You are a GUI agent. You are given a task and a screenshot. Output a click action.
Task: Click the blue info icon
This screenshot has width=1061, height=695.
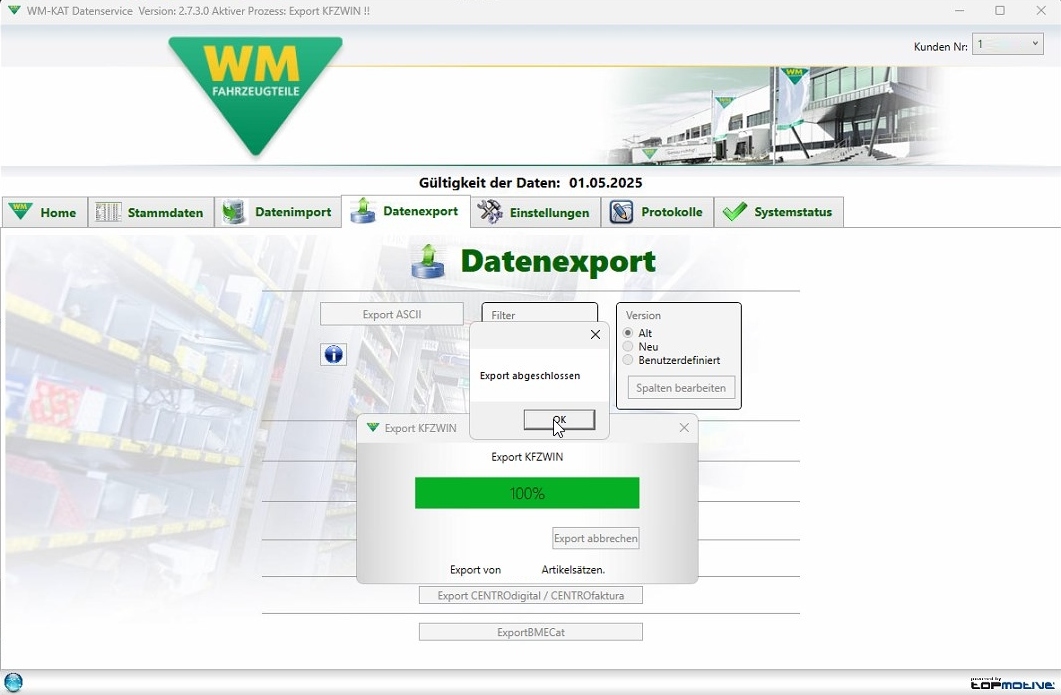tap(333, 354)
